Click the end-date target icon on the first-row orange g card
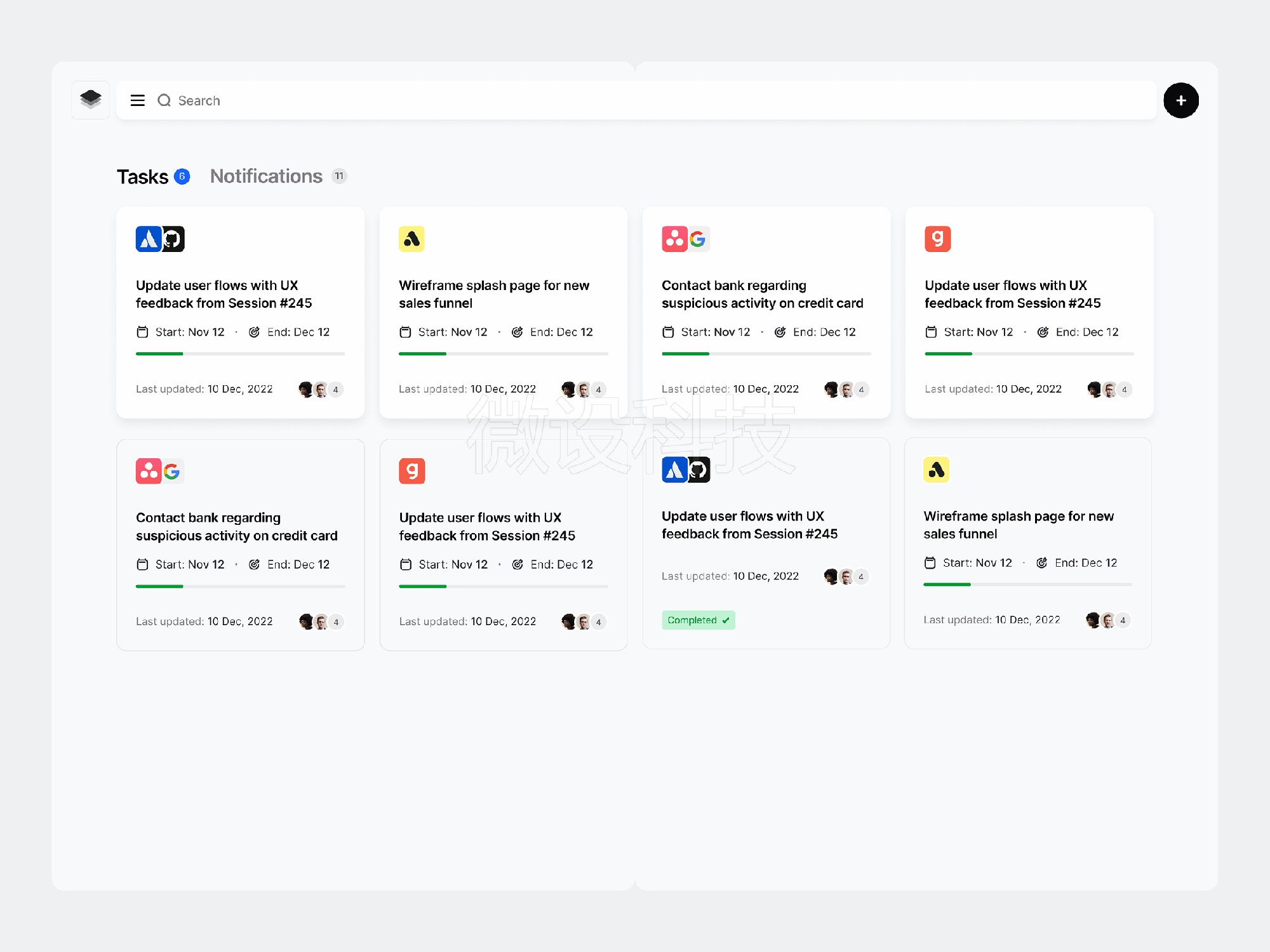The height and width of the screenshot is (952, 1270). tap(1043, 332)
